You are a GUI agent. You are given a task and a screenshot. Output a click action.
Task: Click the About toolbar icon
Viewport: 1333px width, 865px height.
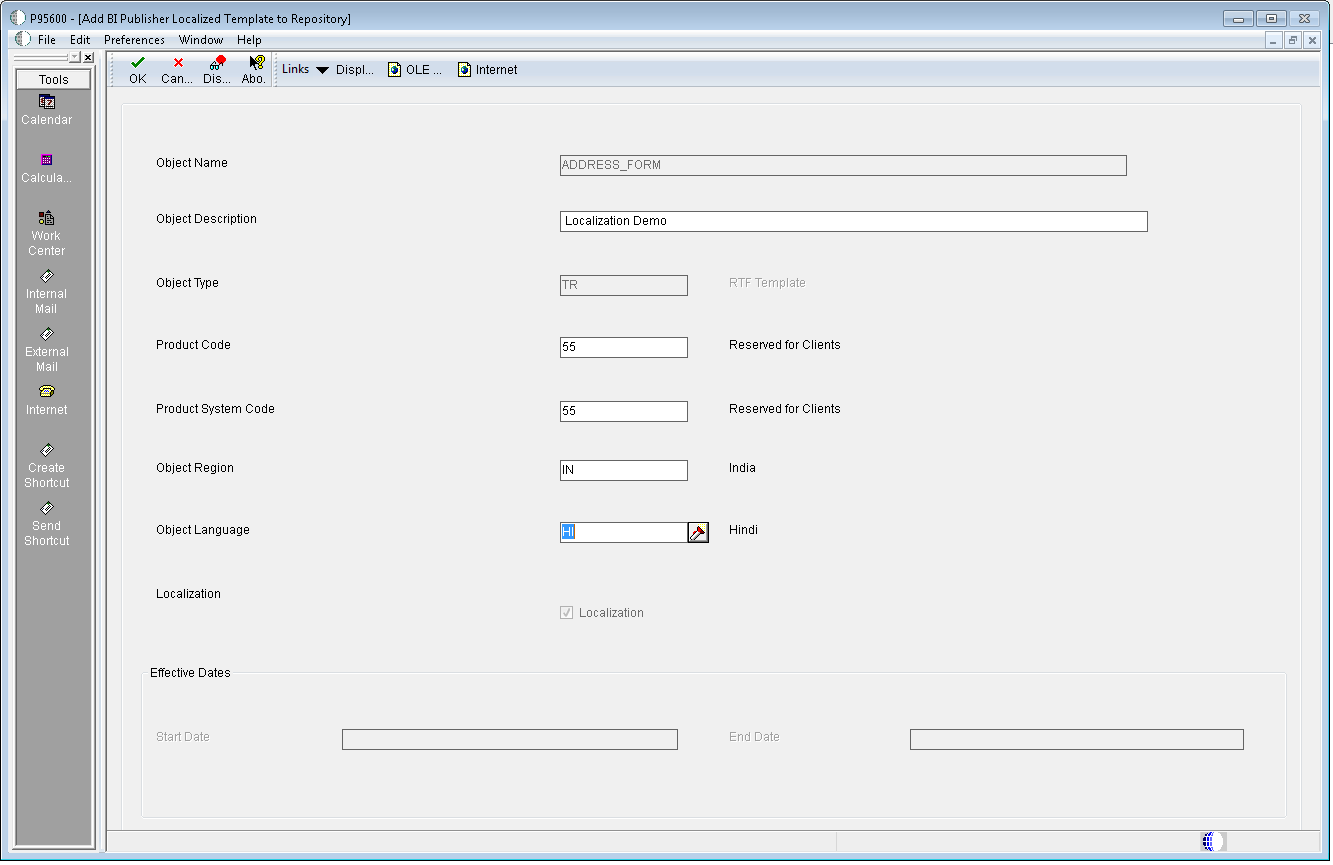pyautogui.click(x=255, y=69)
